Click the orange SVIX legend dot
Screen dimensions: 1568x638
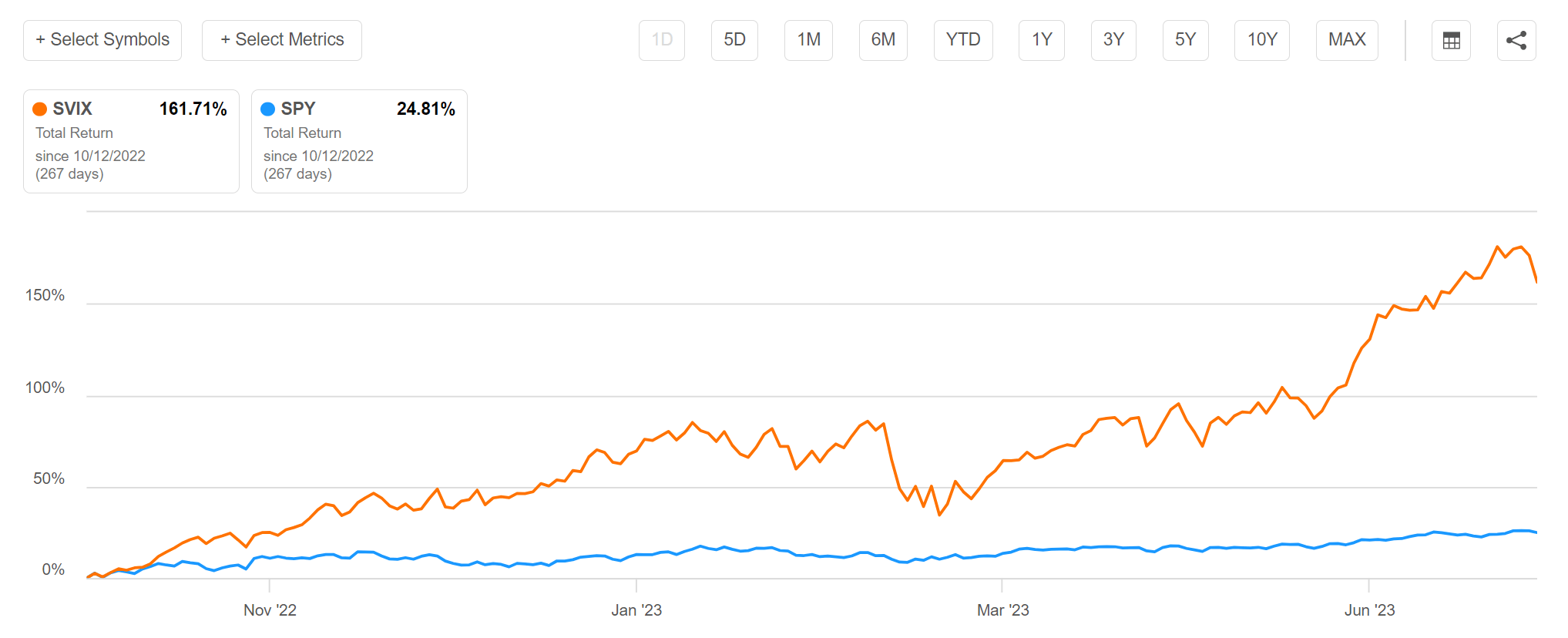tap(40, 109)
